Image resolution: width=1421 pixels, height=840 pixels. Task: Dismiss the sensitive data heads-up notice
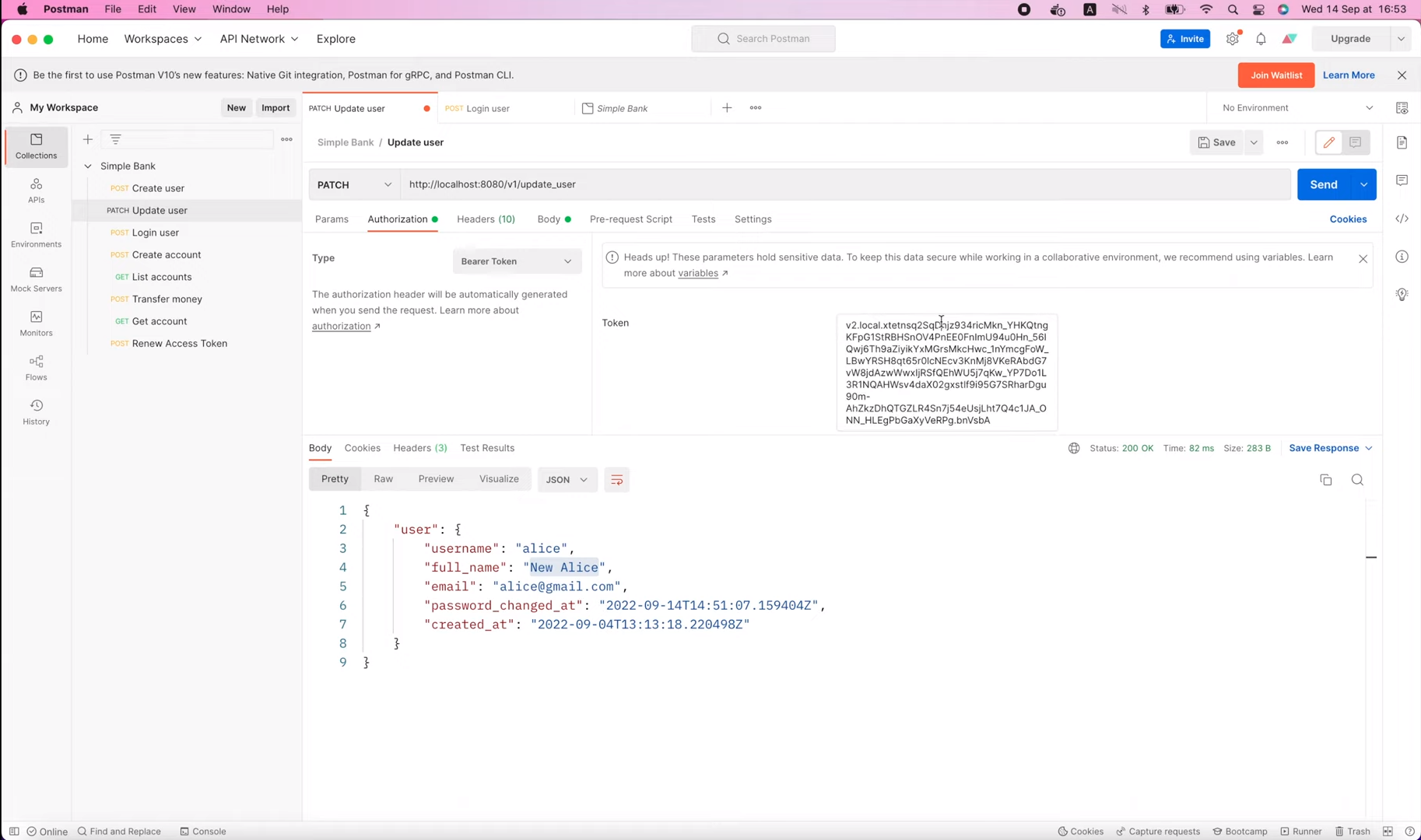click(1363, 259)
